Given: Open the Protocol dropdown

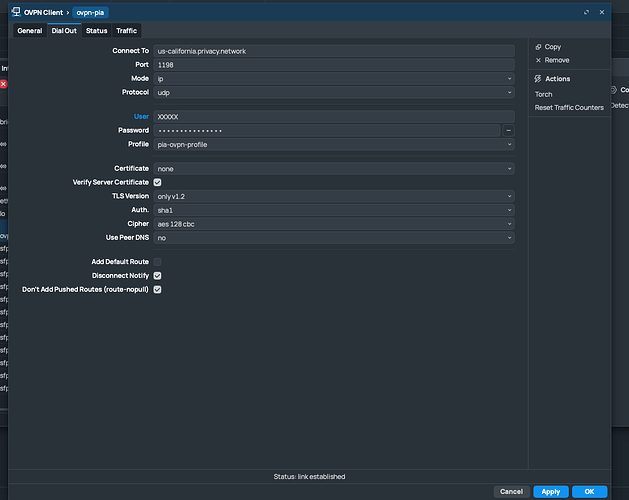Looking at the screenshot, I should pos(335,92).
